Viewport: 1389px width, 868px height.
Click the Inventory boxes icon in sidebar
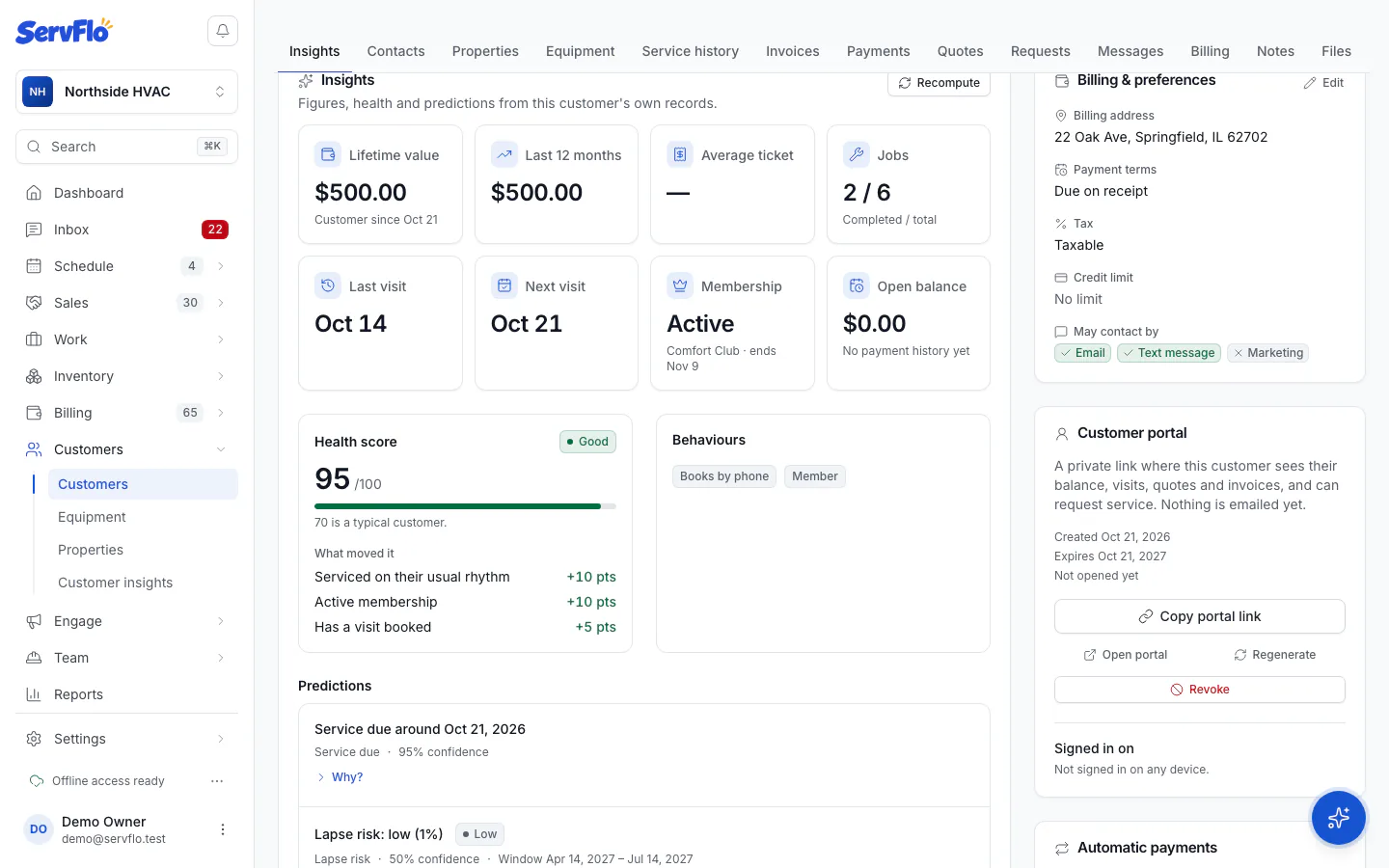pos(34,376)
